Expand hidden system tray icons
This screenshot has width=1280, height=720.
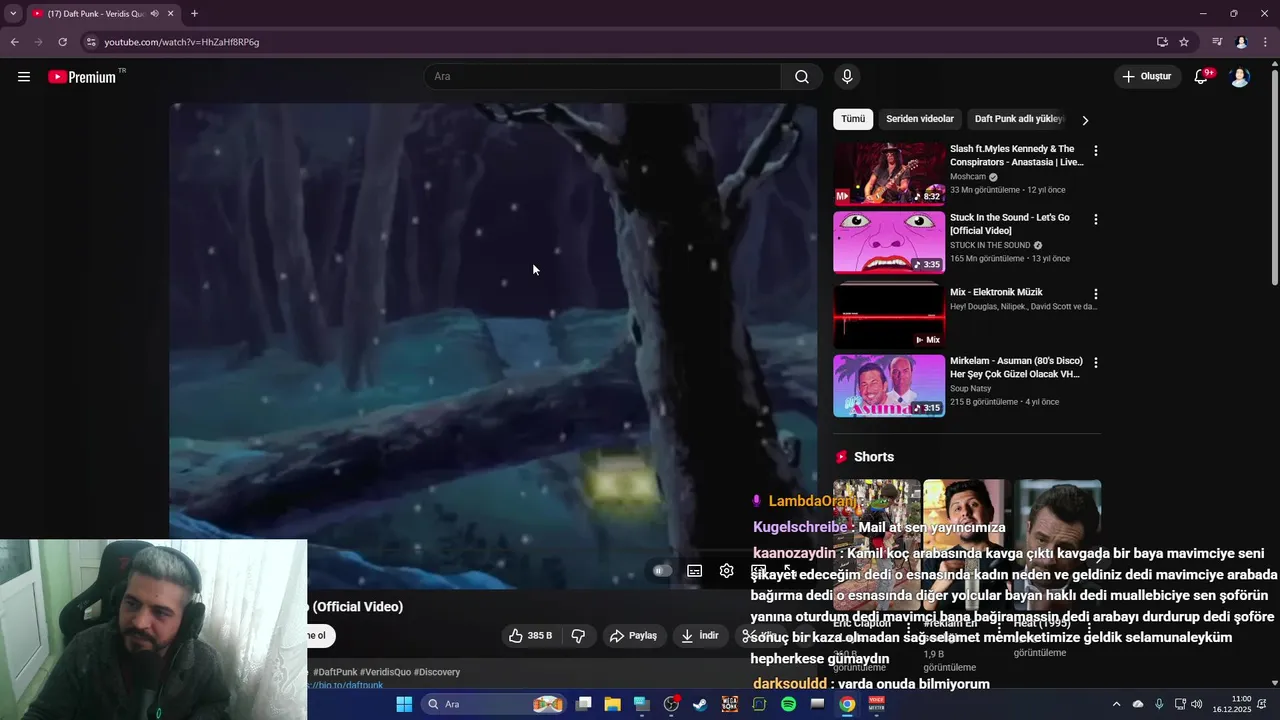click(x=1117, y=704)
